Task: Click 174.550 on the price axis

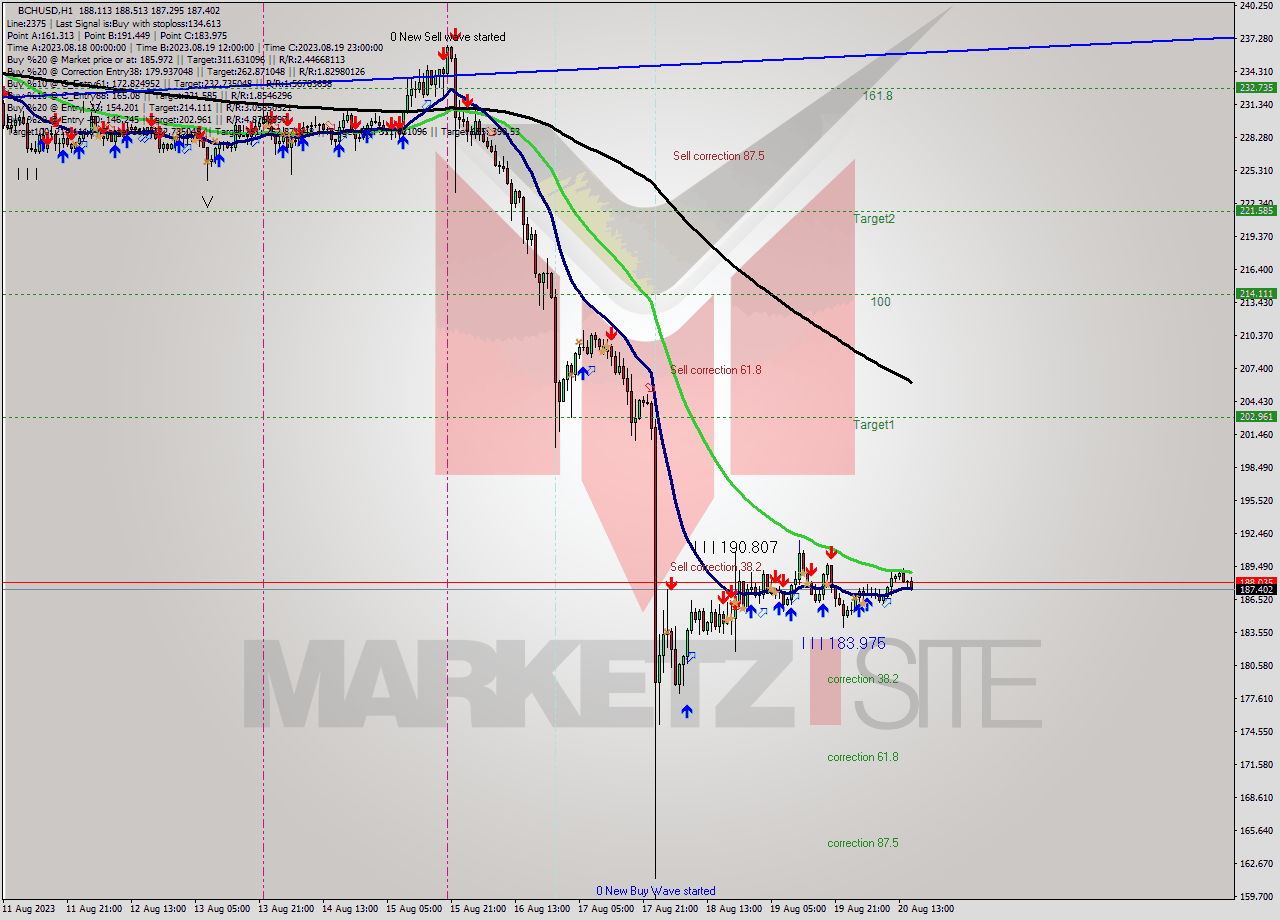Action: coord(1256,731)
